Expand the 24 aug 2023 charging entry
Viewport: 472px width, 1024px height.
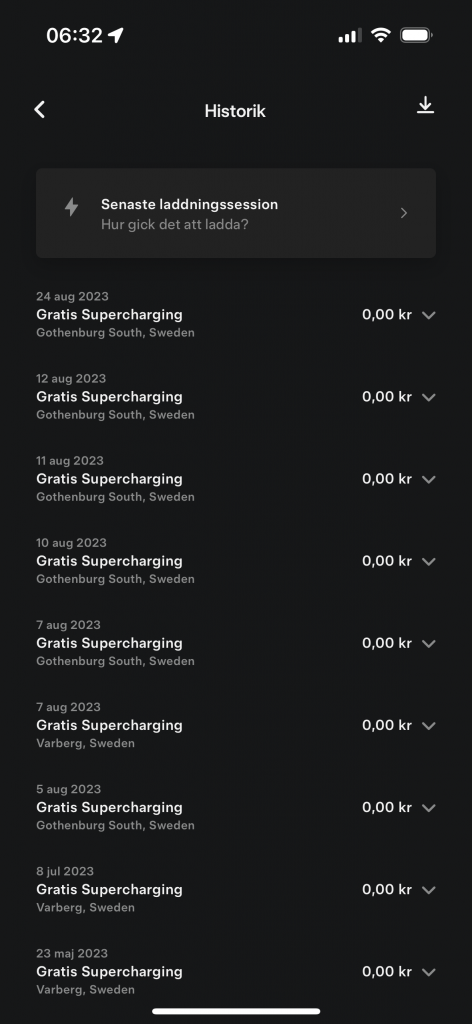429,315
